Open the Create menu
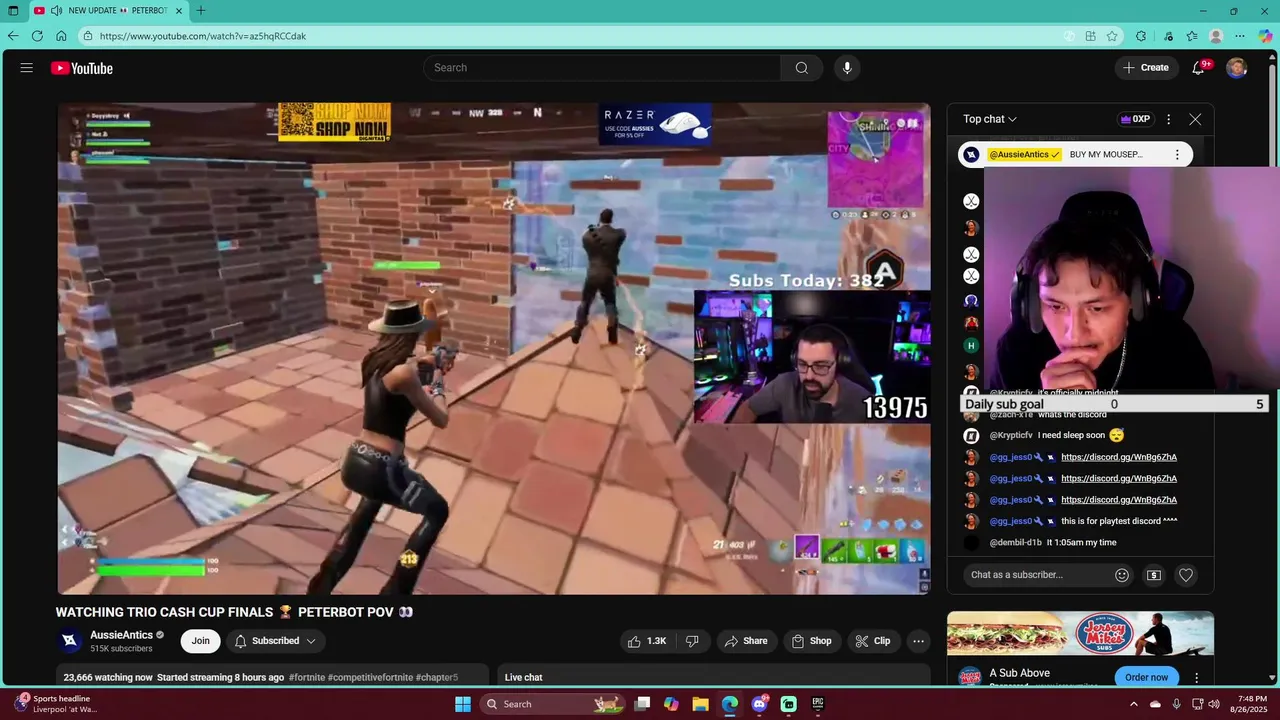 pyautogui.click(x=1146, y=68)
